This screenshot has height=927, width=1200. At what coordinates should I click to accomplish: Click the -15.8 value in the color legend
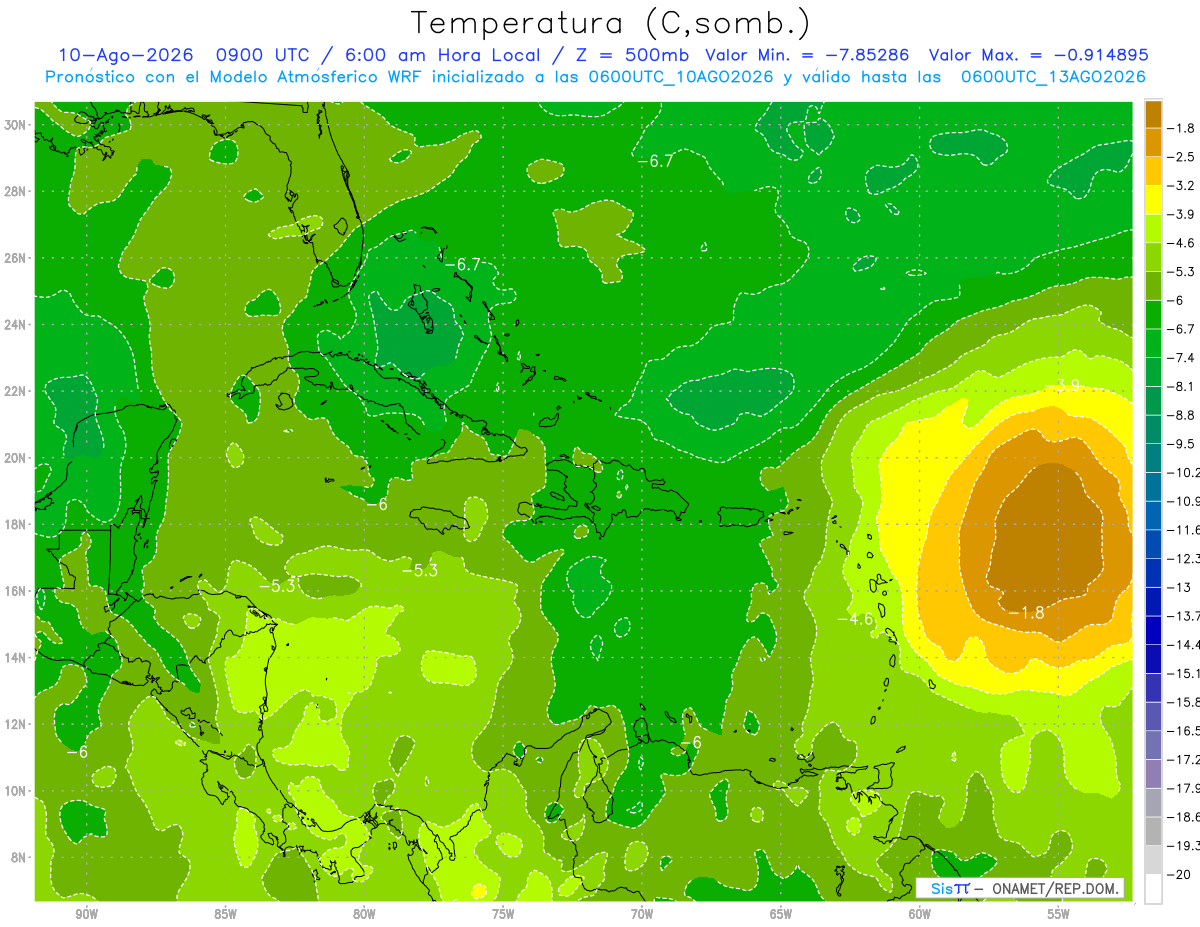click(x=1185, y=702)
